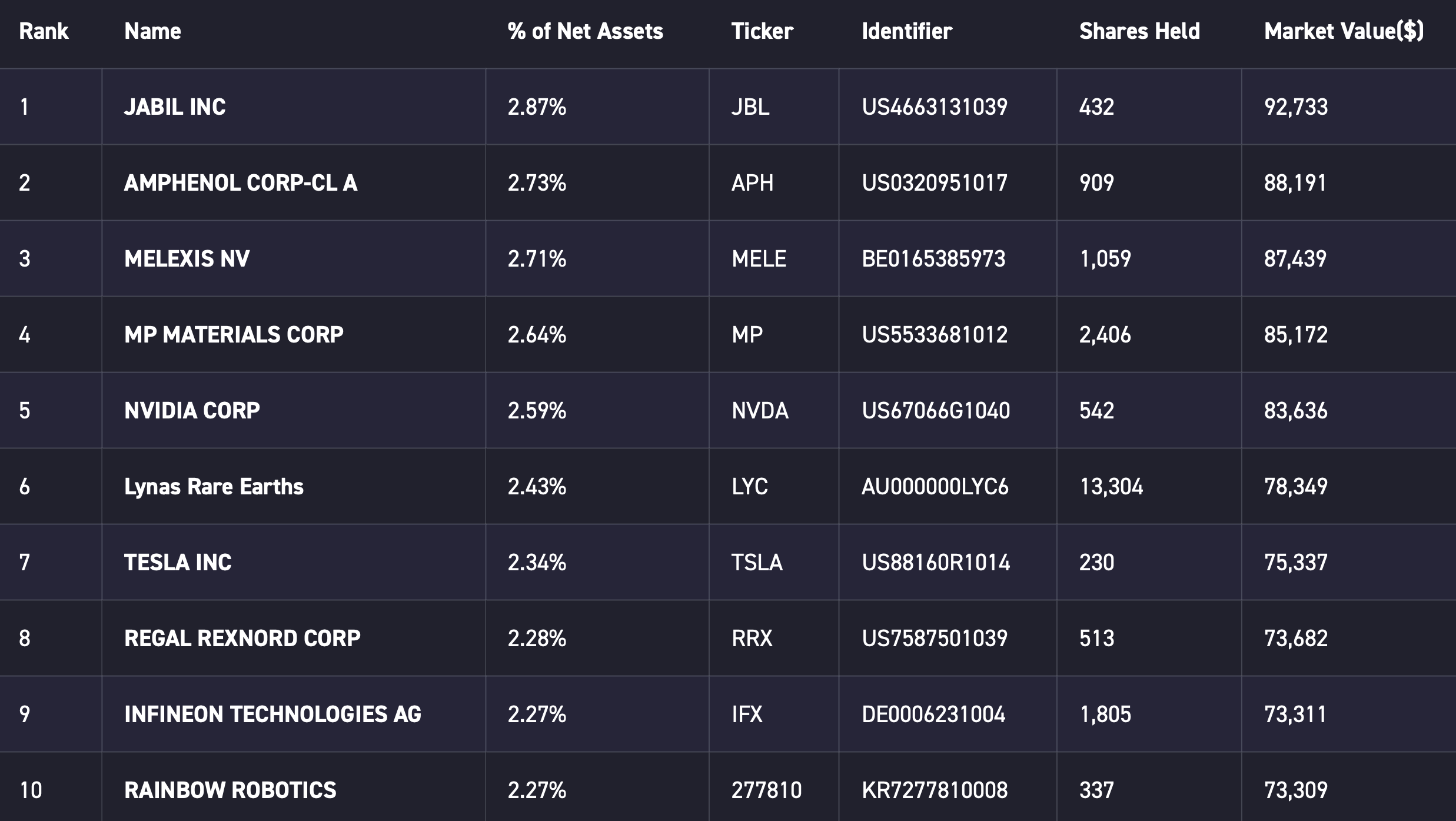
Task: Sort by the Name column header
Action: (152, 31)
